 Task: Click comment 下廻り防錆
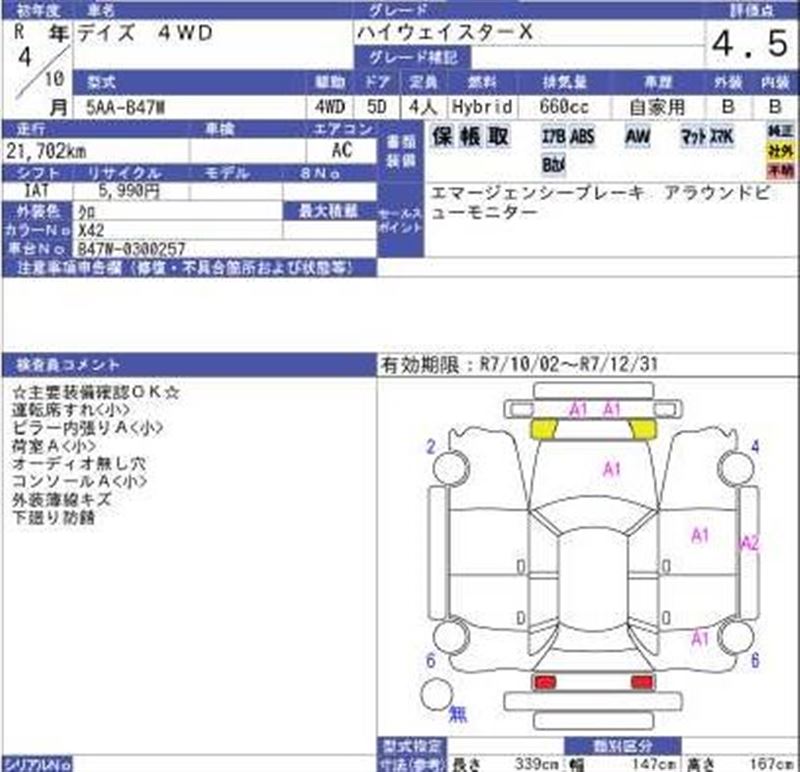[53, 517]
